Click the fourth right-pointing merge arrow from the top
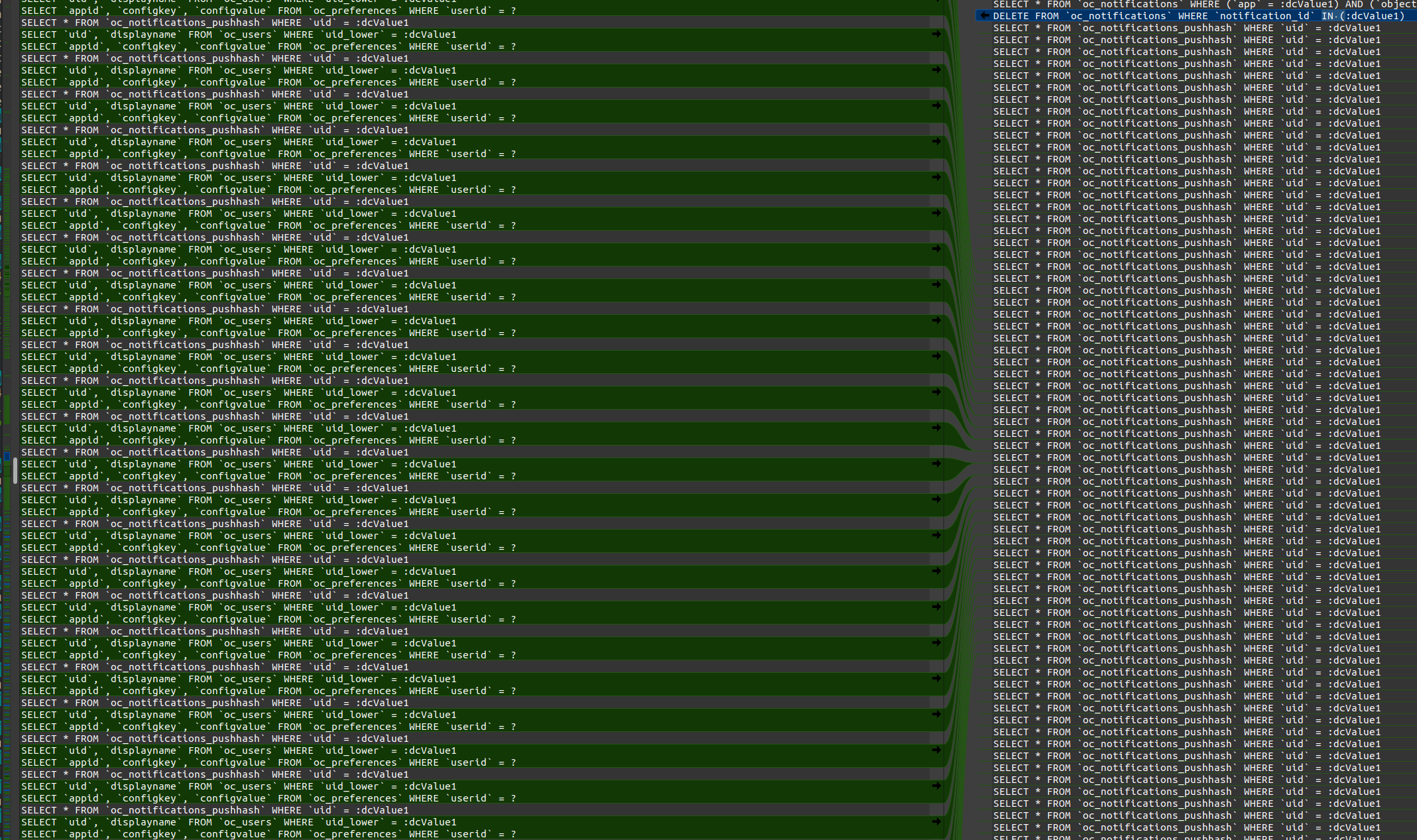This screenshot has width=1417, height=840. 936,141
